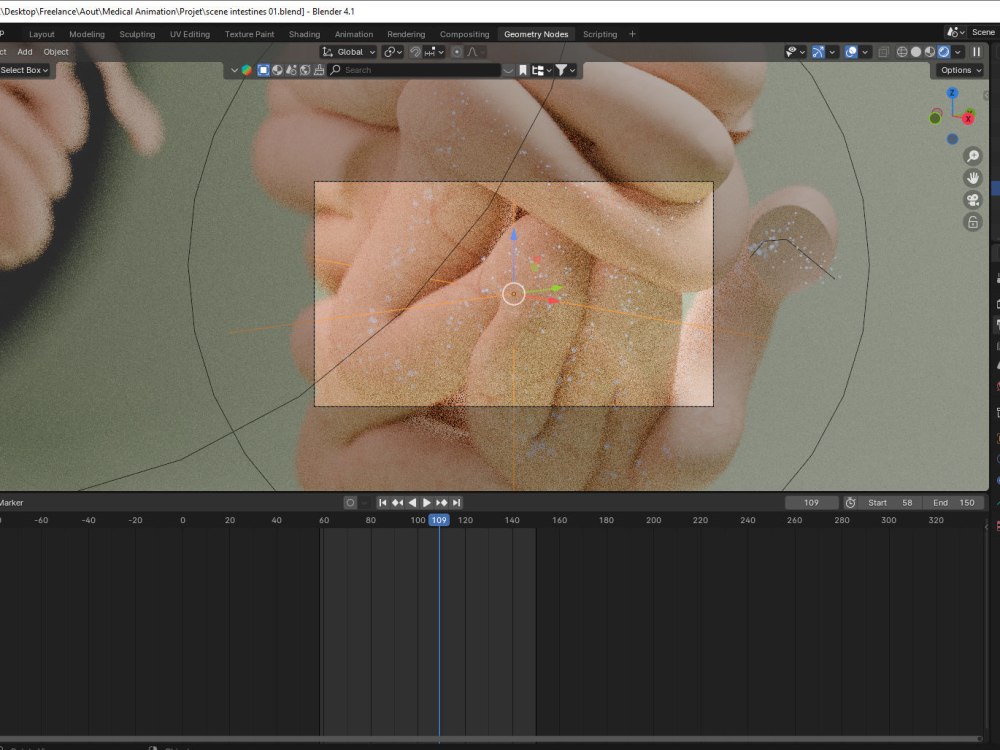Click the green Y axis gizmo handle
Image resolution: width=1000 pixels, height=750 pixels.
point(936,118)
